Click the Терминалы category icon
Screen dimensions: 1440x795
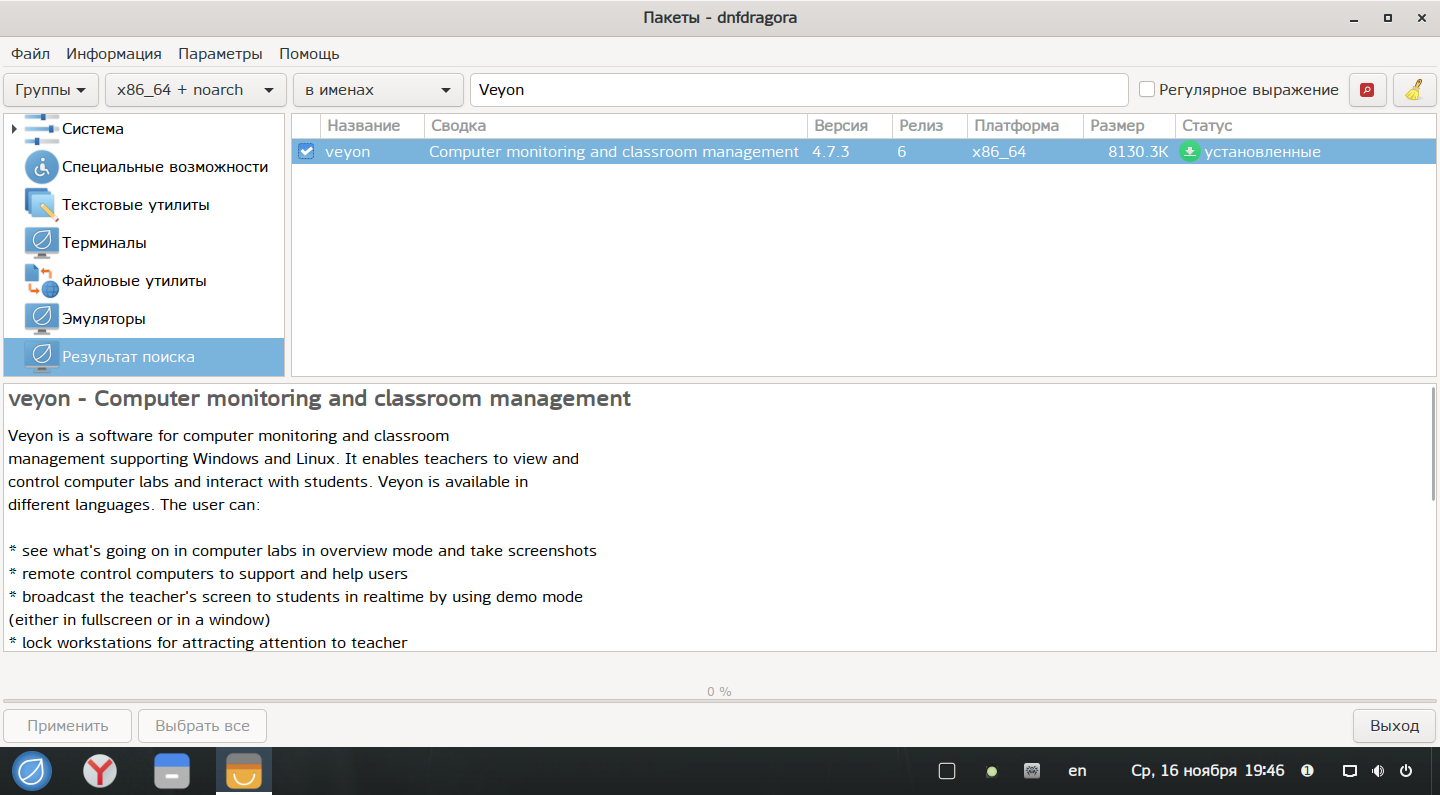(42, 243)
